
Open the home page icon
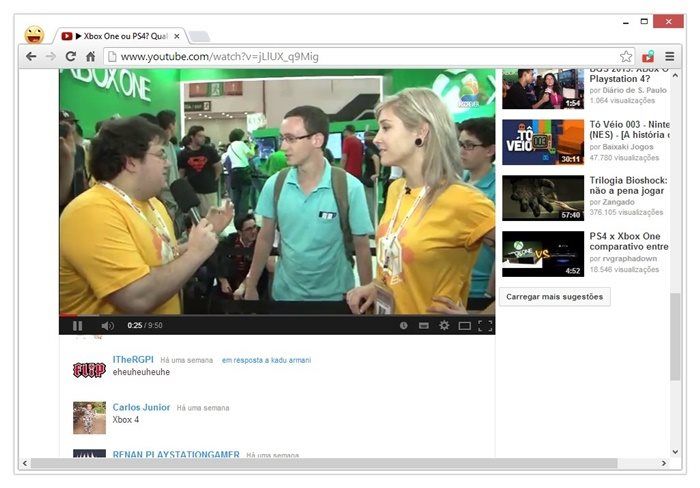91,57
